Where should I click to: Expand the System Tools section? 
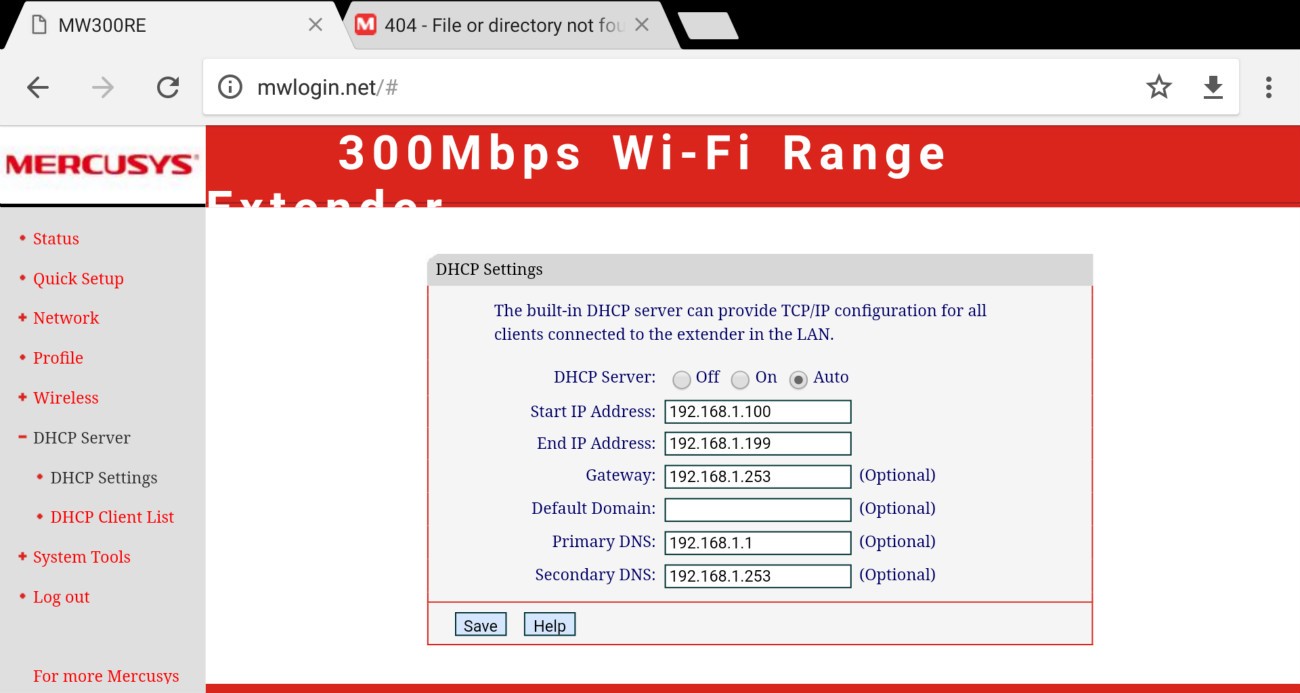coord(81,557)
